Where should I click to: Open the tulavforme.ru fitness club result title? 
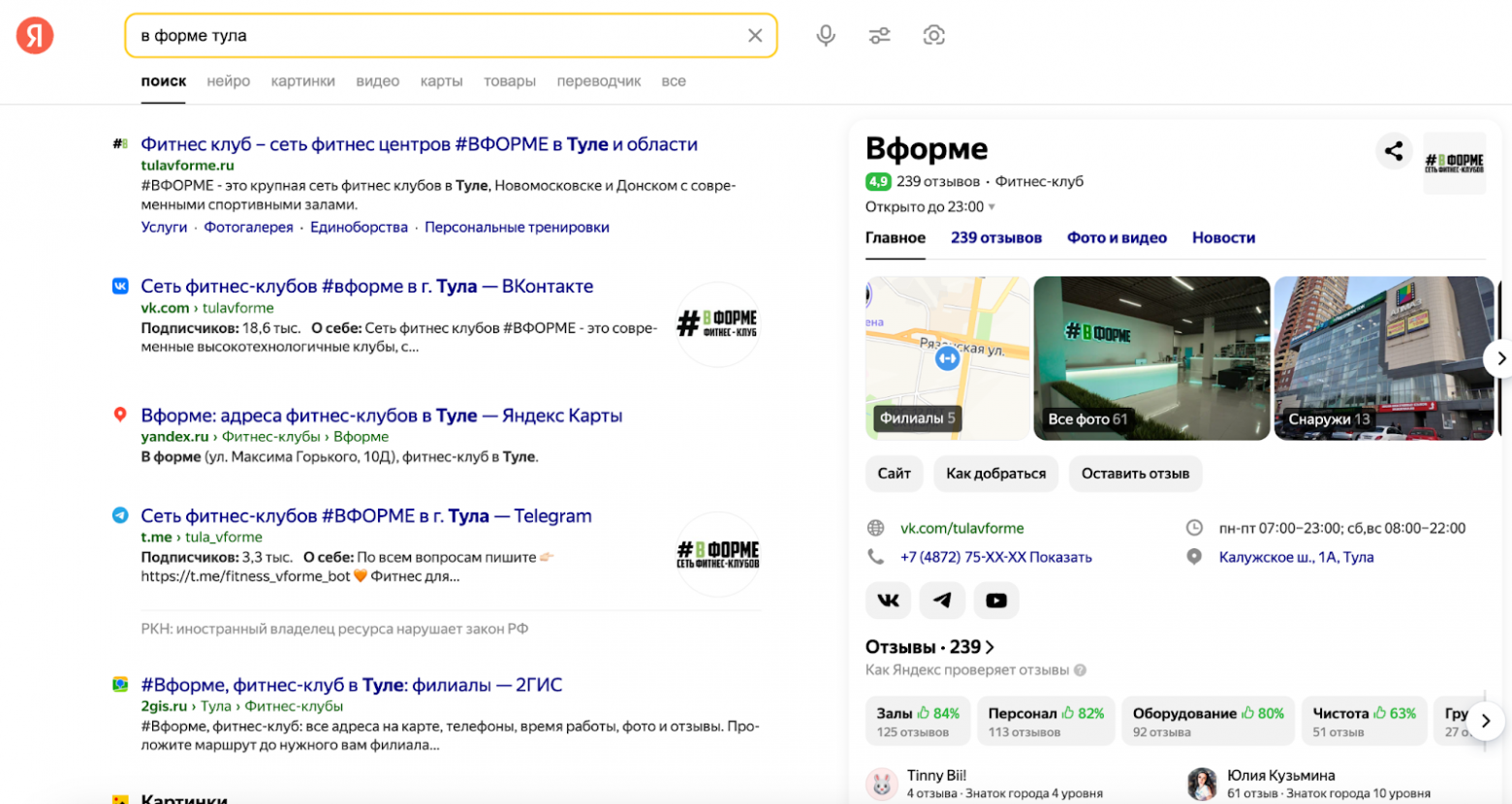pyautogui.click(x=420, y=144)
